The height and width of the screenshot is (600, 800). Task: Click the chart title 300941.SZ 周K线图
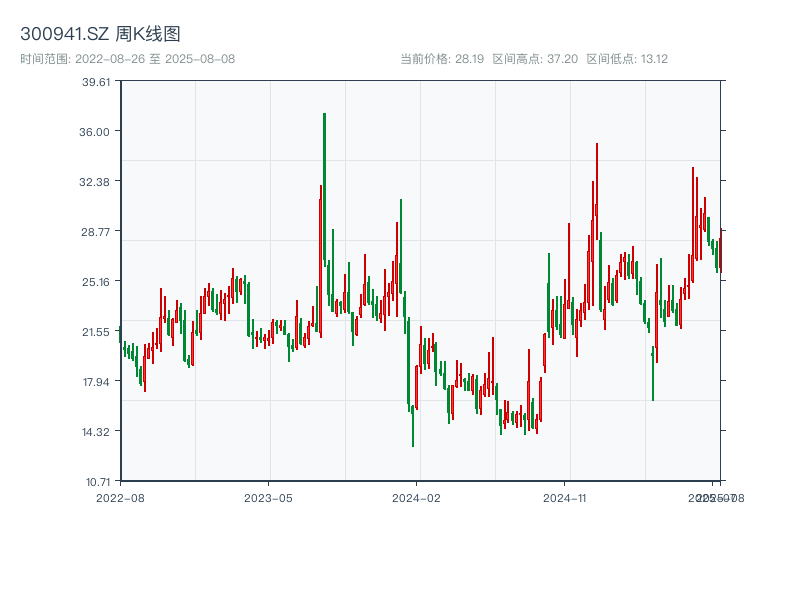tap(100, 34)
